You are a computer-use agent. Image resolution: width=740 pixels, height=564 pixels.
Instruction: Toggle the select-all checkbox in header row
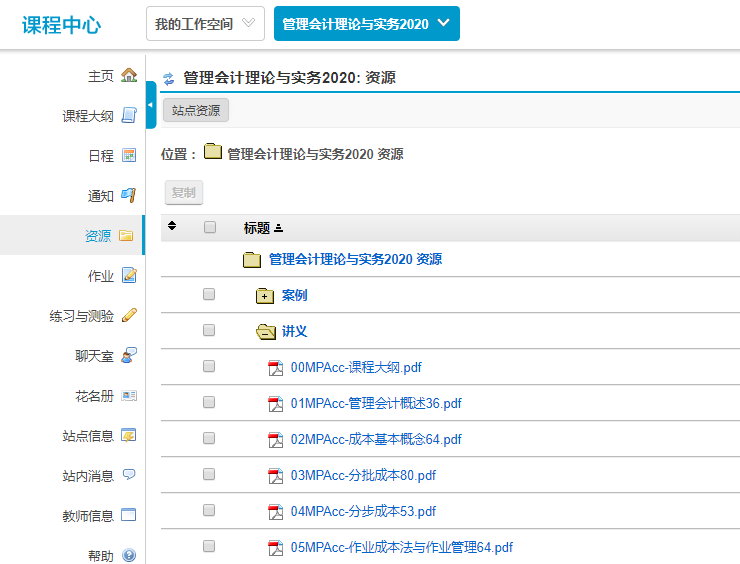(x=209, y=227)
